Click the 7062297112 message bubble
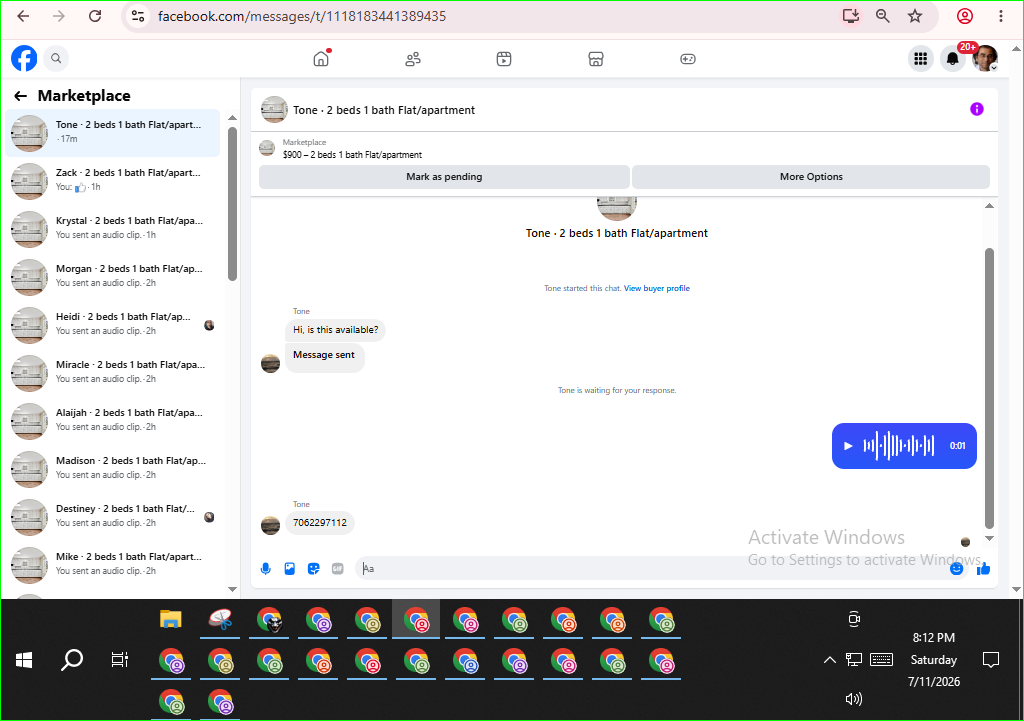This screenshot has width=1024, height=721. (x=320, y=522)
